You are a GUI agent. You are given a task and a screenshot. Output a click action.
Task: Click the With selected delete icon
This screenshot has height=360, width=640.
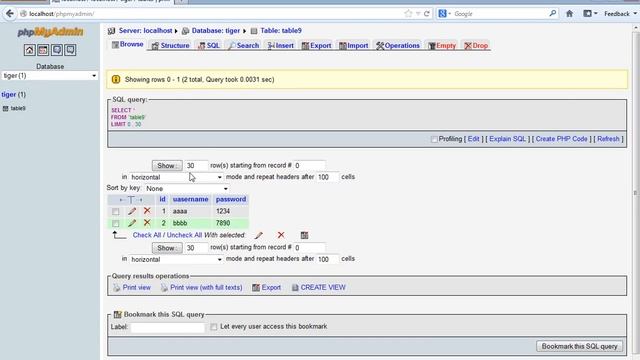coord(281,235)
